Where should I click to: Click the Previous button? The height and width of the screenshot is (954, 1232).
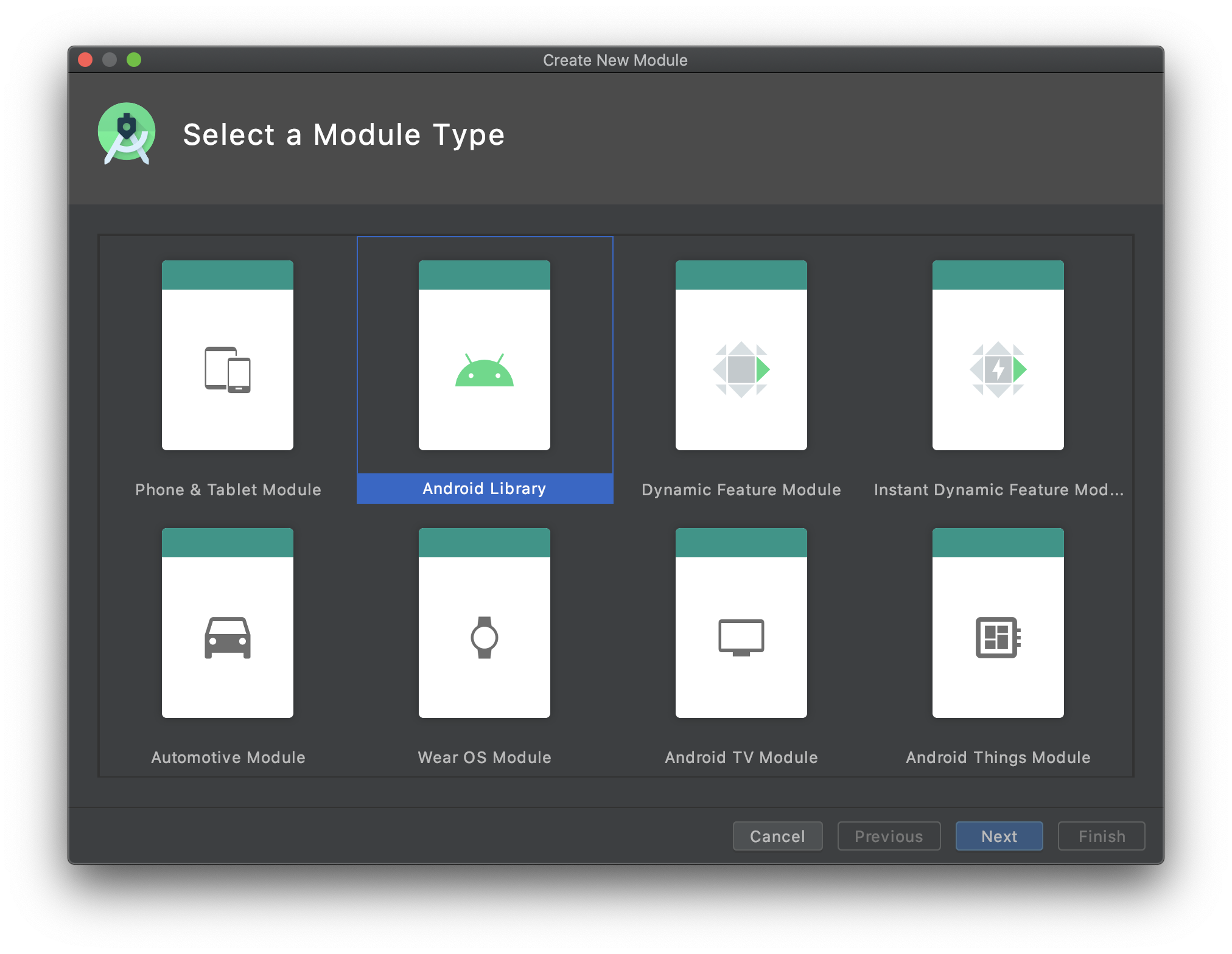pos(889,836)
